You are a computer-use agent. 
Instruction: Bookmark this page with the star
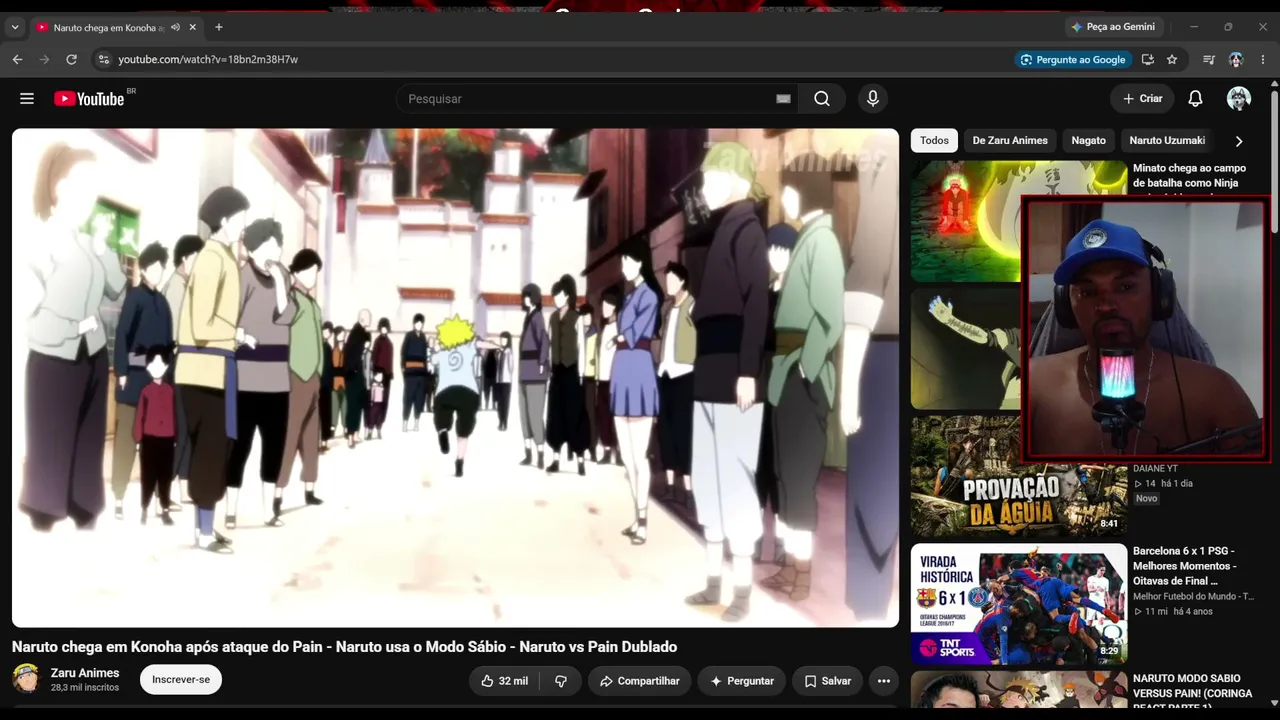pos(1172,60)
